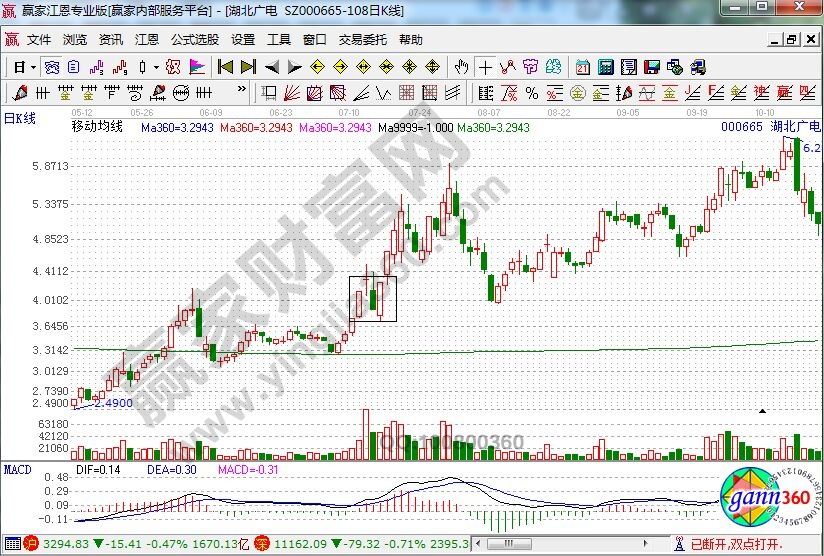This screenshot has height=556, width=824.
Task: Open the calendar icon showing 21
Action: (583, 67)
